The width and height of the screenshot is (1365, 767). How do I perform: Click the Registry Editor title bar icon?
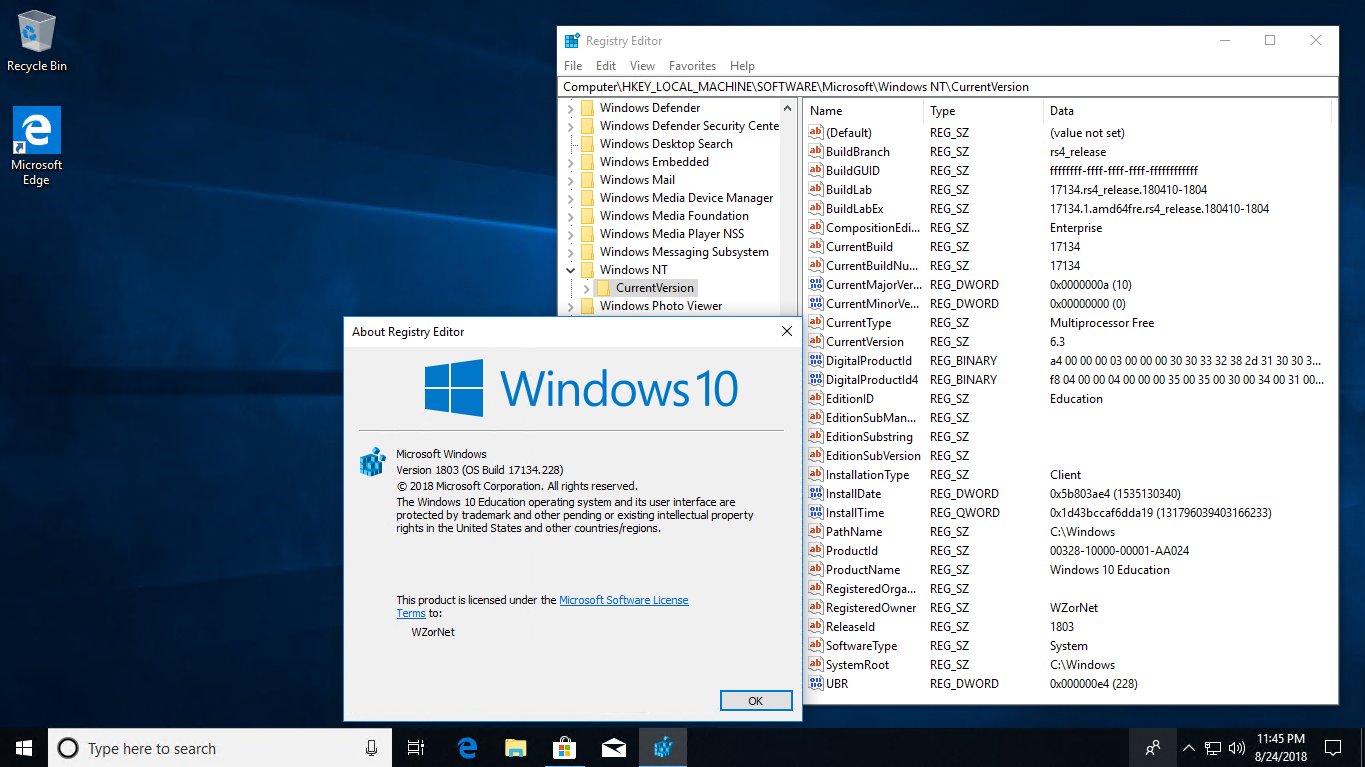(571, 40)
